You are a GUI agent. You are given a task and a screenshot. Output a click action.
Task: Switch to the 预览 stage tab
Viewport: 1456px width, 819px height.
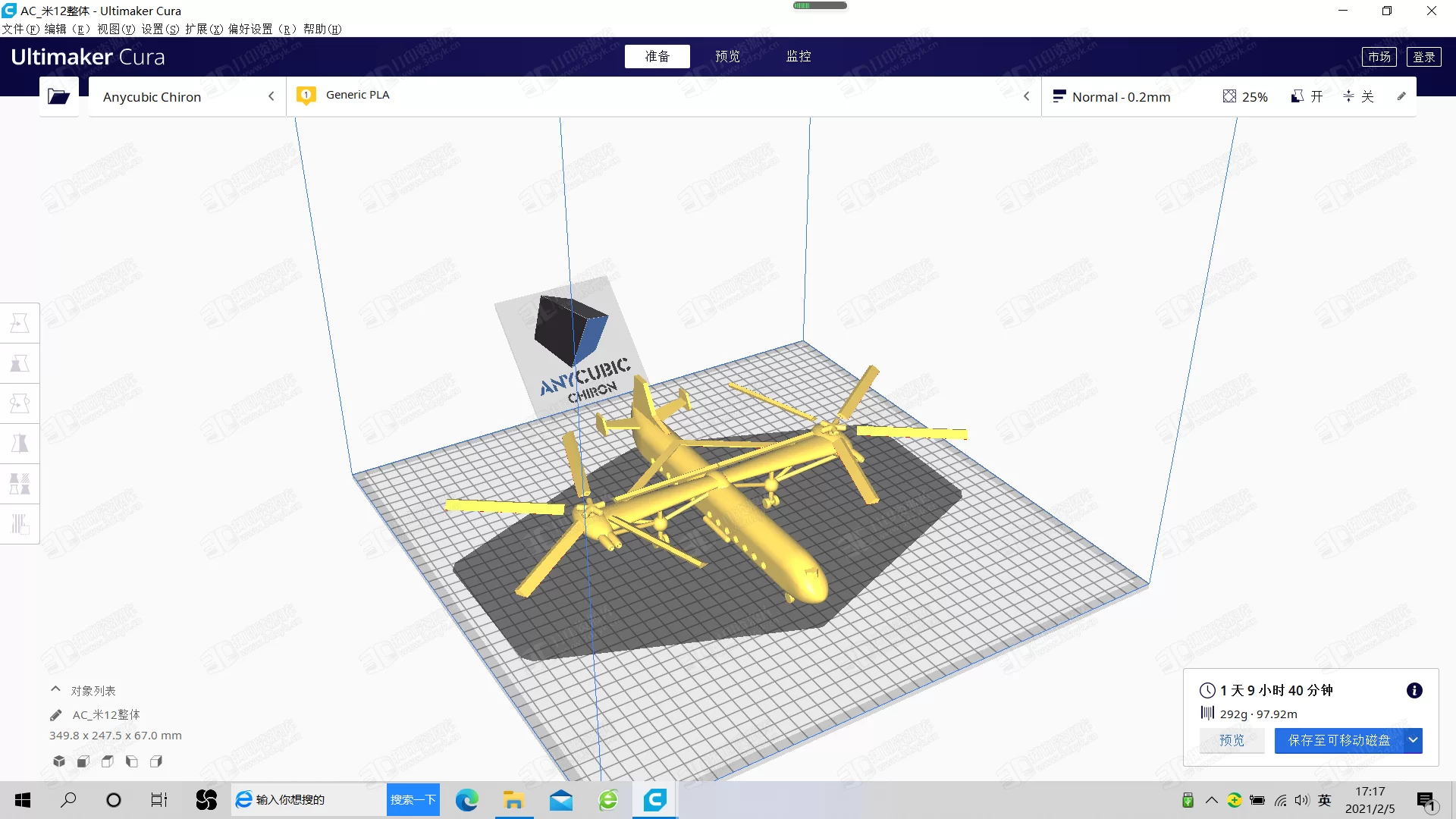(727, 56)
